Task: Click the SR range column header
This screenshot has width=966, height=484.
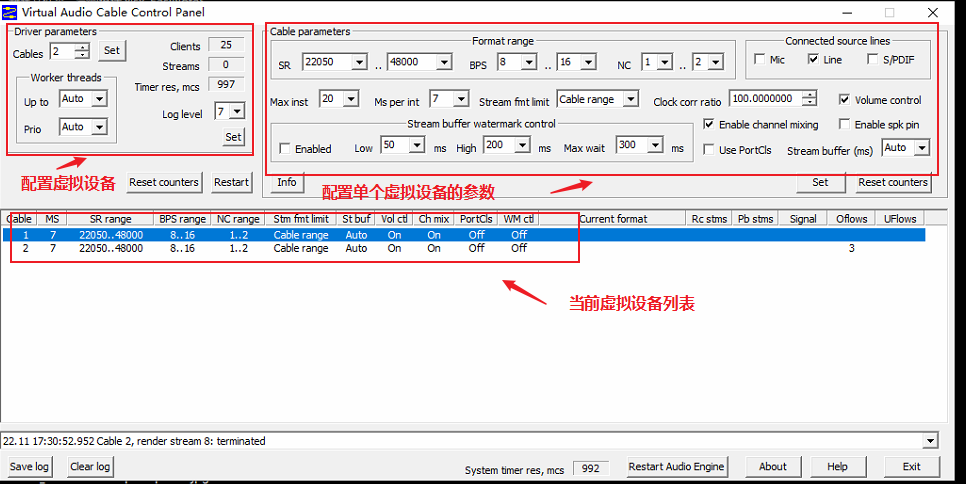Action: click(x=110, y=219)
